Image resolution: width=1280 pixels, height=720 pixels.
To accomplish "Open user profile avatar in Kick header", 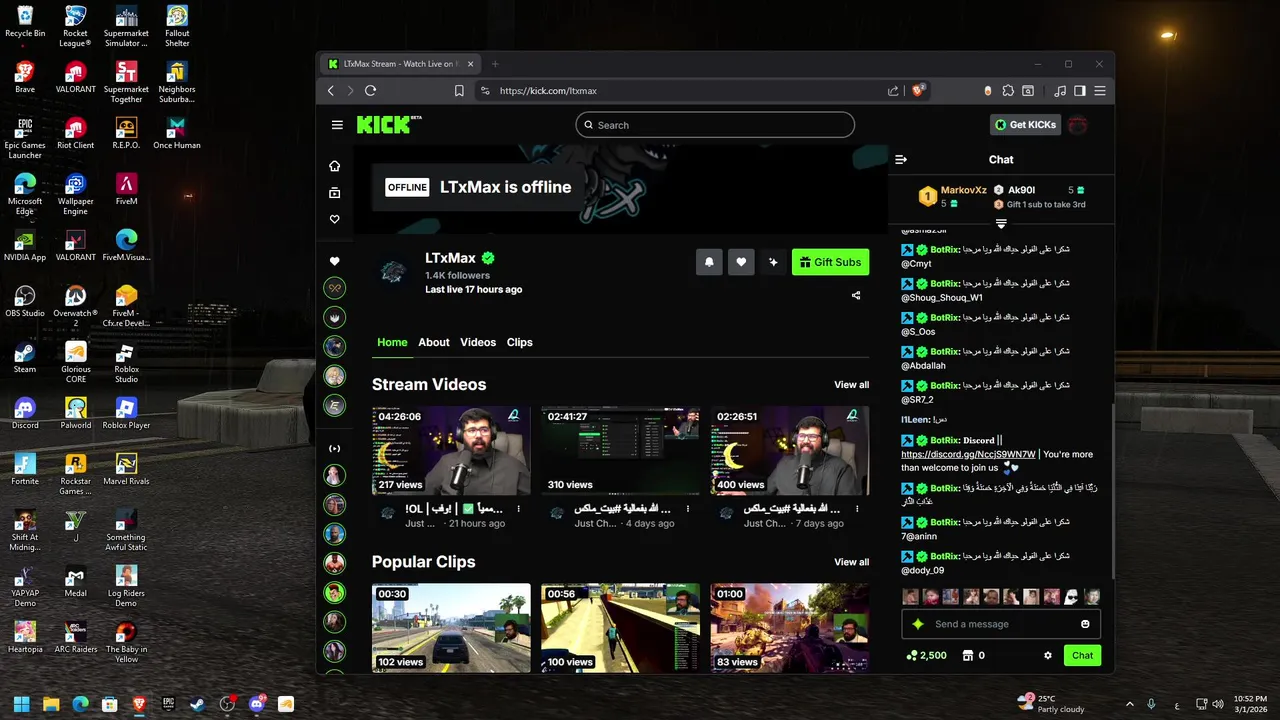I will (1077, 125).
